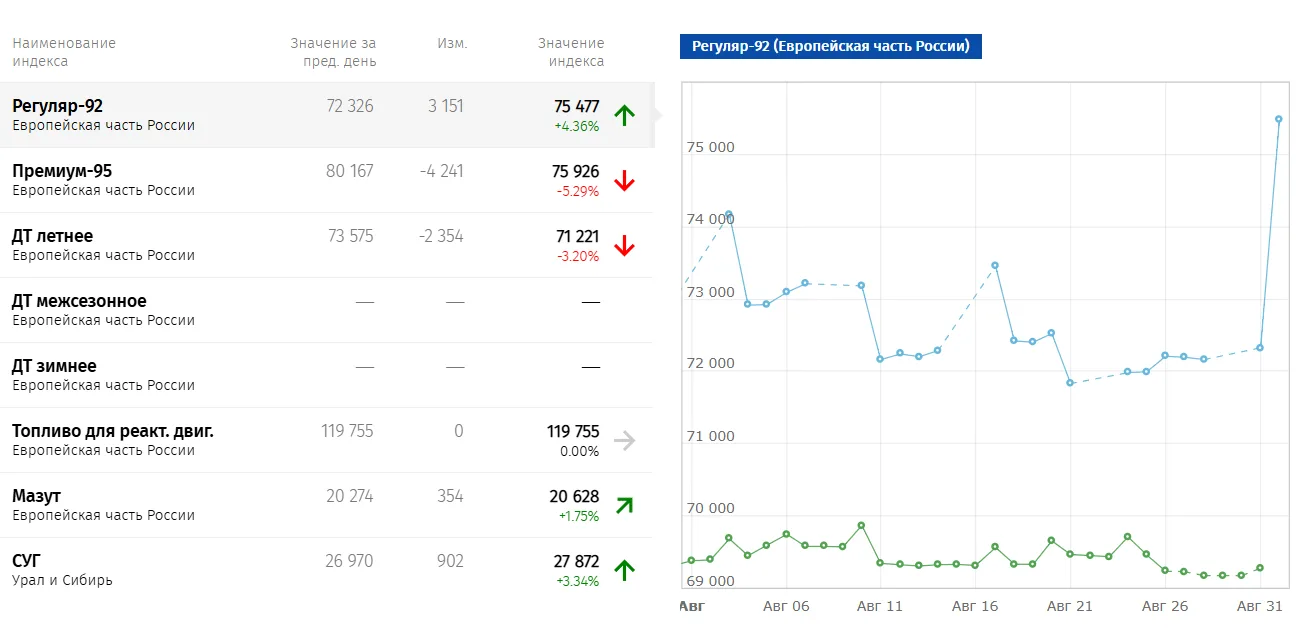The width and height of the screenshot is (1313, 631).
Task: Click the 75 477 index value
Action: [577, 106]
